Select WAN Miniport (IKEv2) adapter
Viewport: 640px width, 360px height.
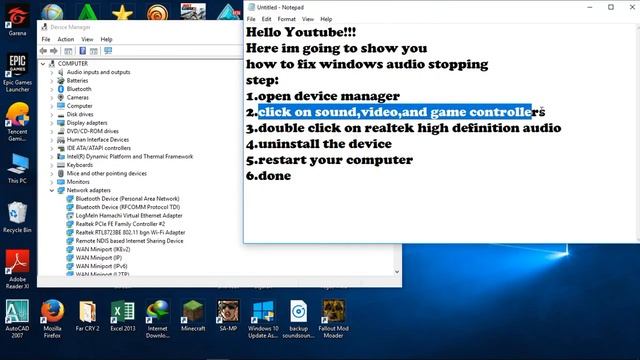(103, 249)
